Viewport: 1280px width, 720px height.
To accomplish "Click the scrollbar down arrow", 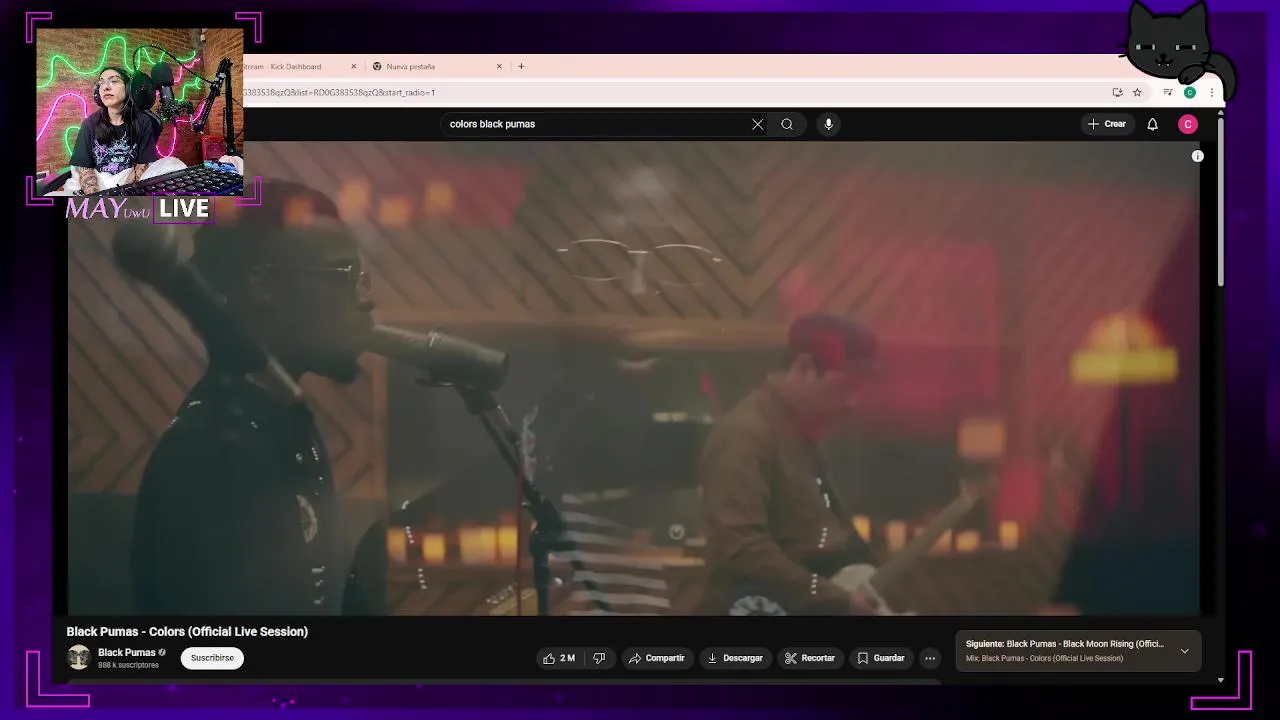I will [1221, 680].
